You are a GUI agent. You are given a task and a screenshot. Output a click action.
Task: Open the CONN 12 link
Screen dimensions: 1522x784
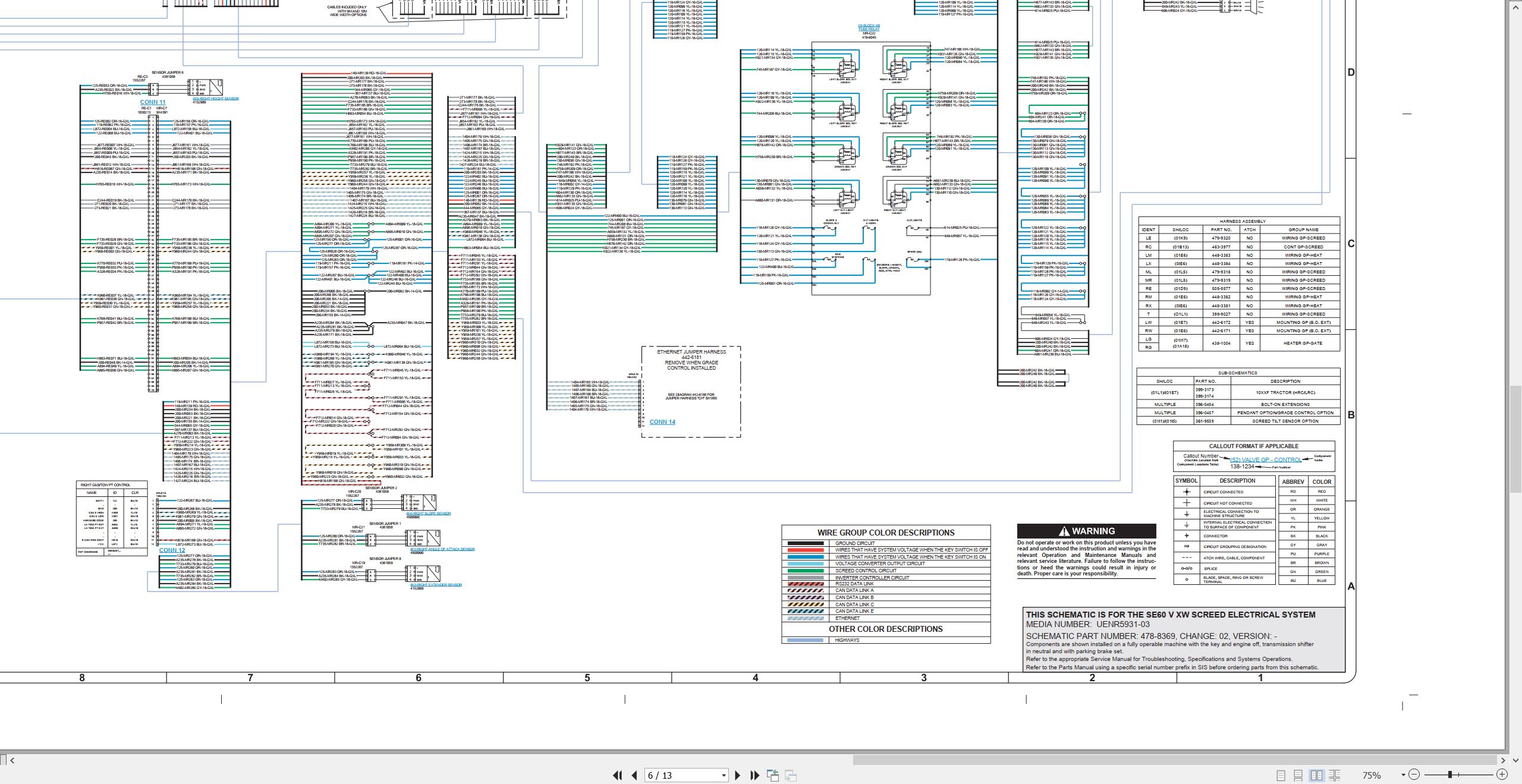tap(172, 550)
